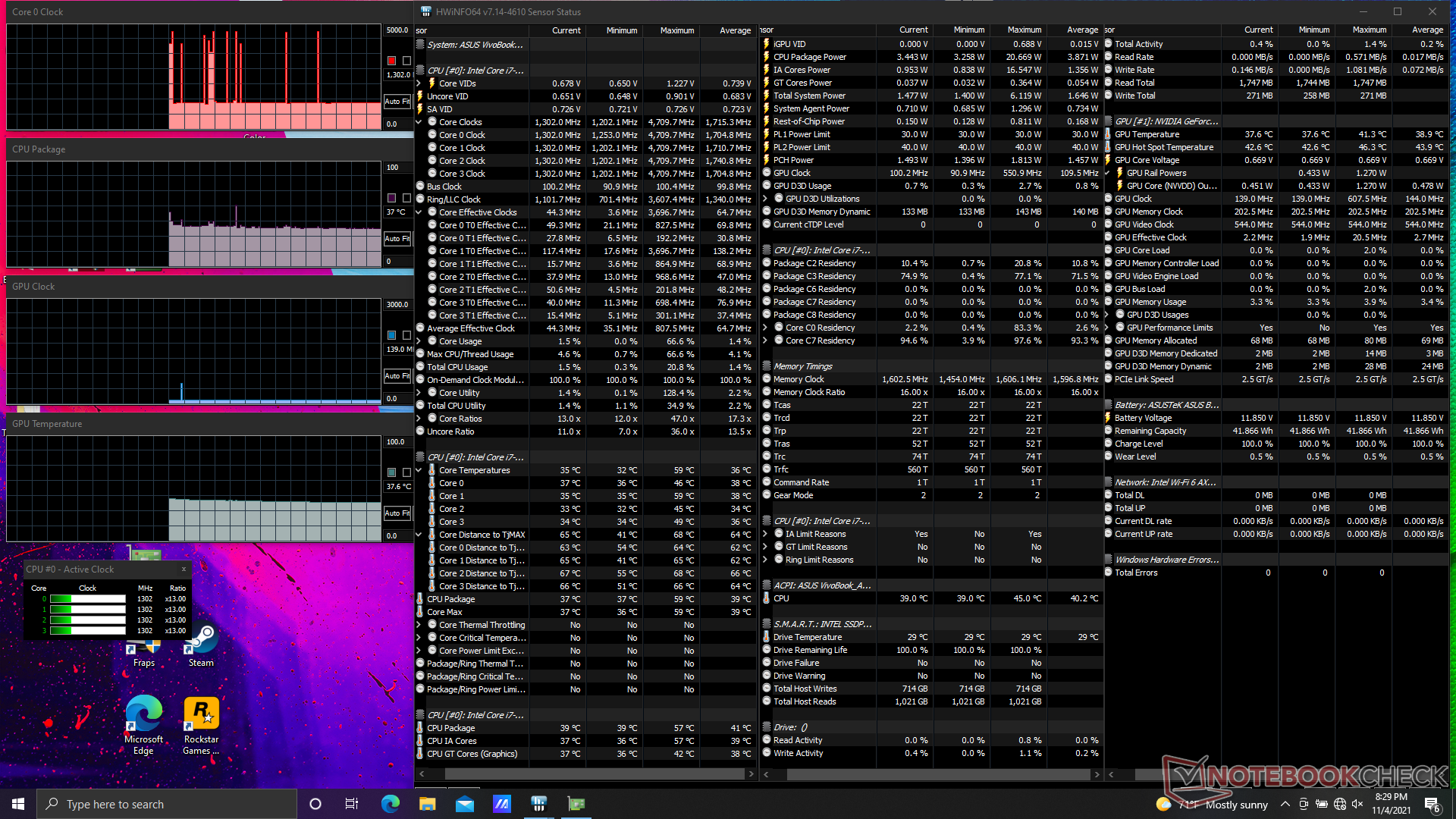Expand the Core Thermal Throttling row
This screenshot has width=1456, height=819.
[419, 626]
